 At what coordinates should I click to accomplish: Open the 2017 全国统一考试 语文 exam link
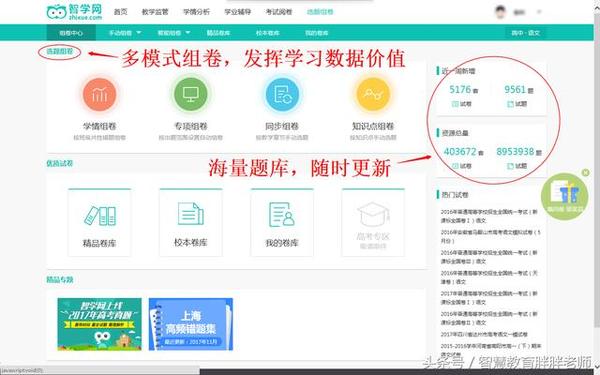[489, 297]
